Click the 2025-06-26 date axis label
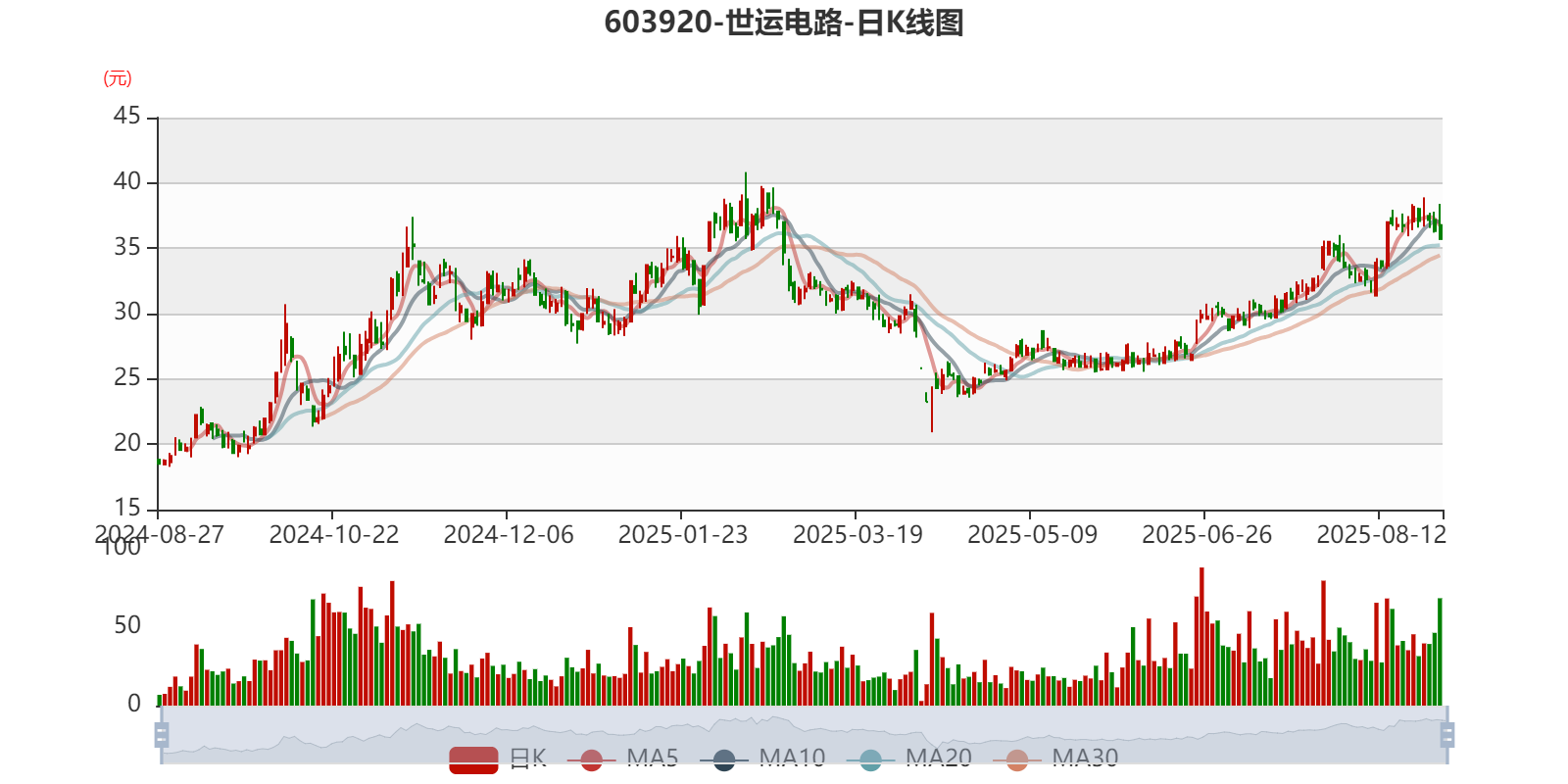This screenshot has height=784, width=1568. click(1206, 535)
